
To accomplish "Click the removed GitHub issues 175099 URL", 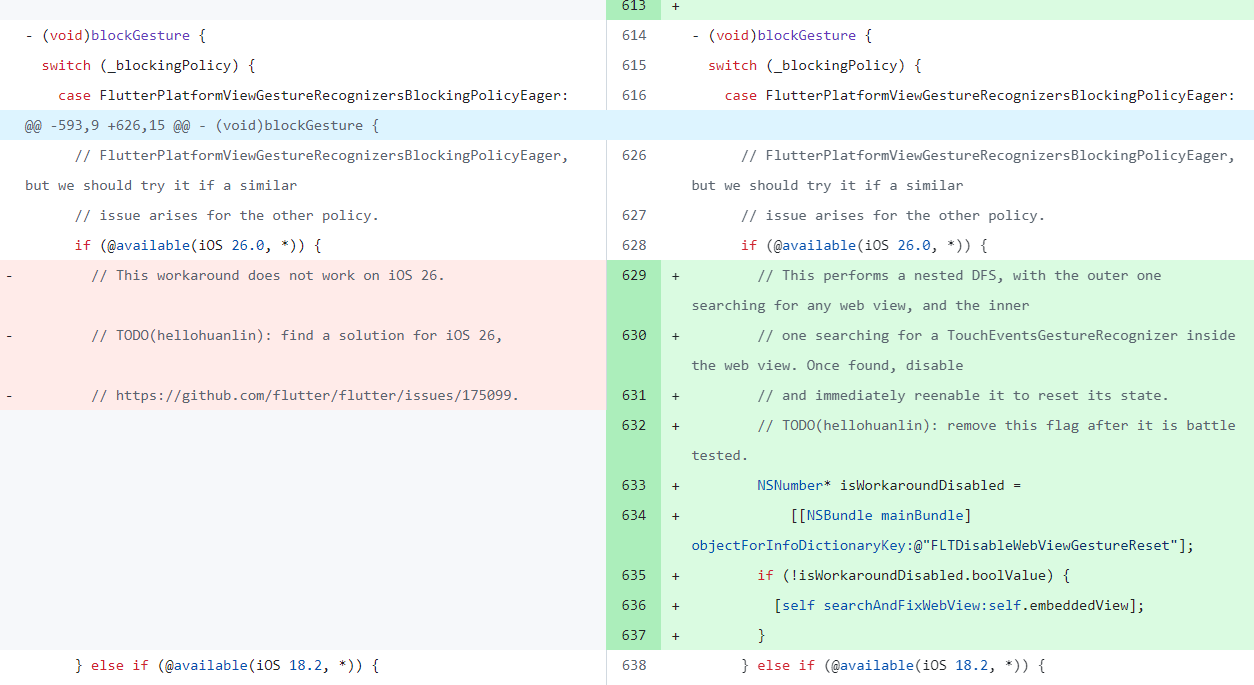I will [x=317, y=395].
